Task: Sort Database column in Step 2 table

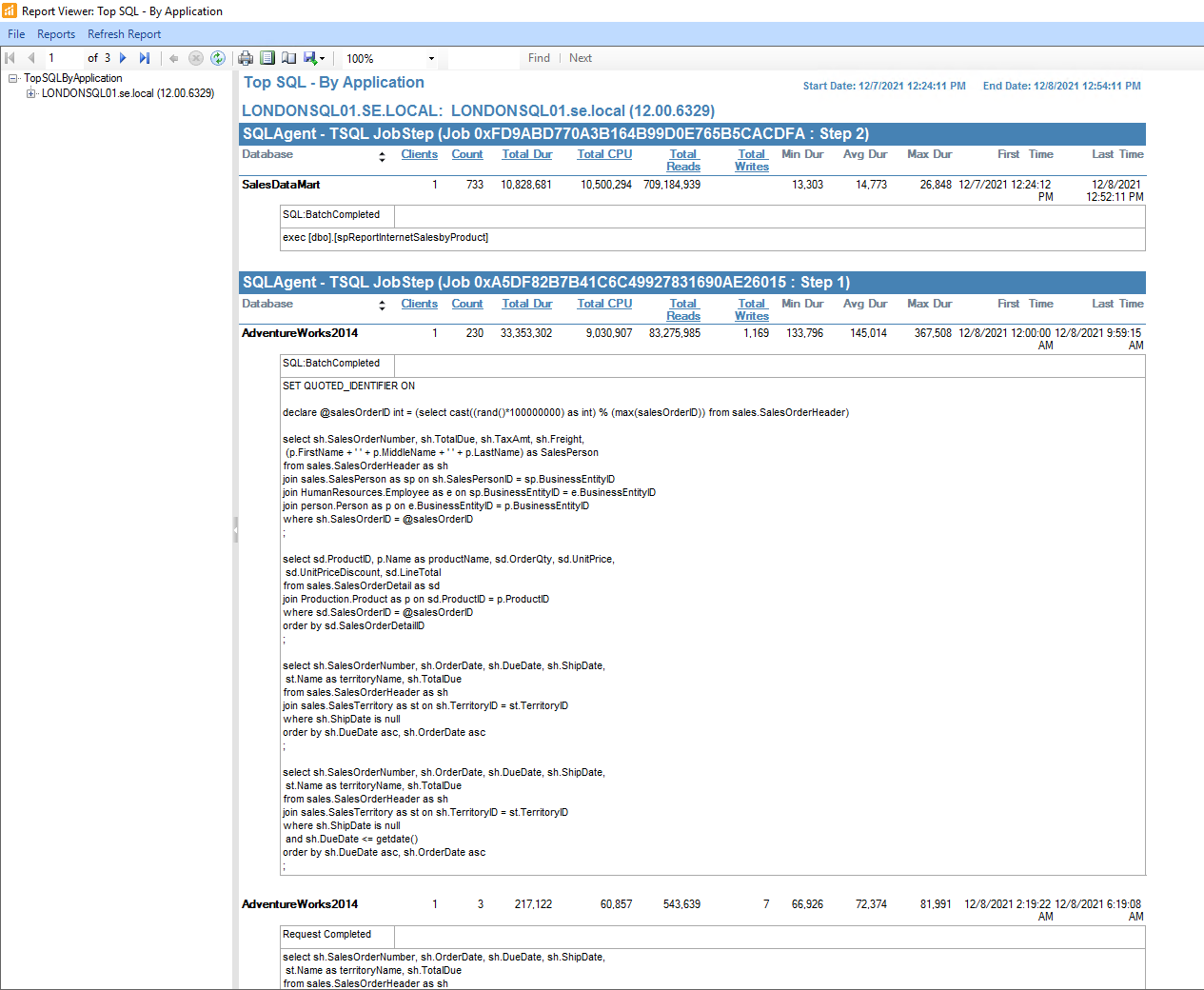Action: [x=382, y=156]
